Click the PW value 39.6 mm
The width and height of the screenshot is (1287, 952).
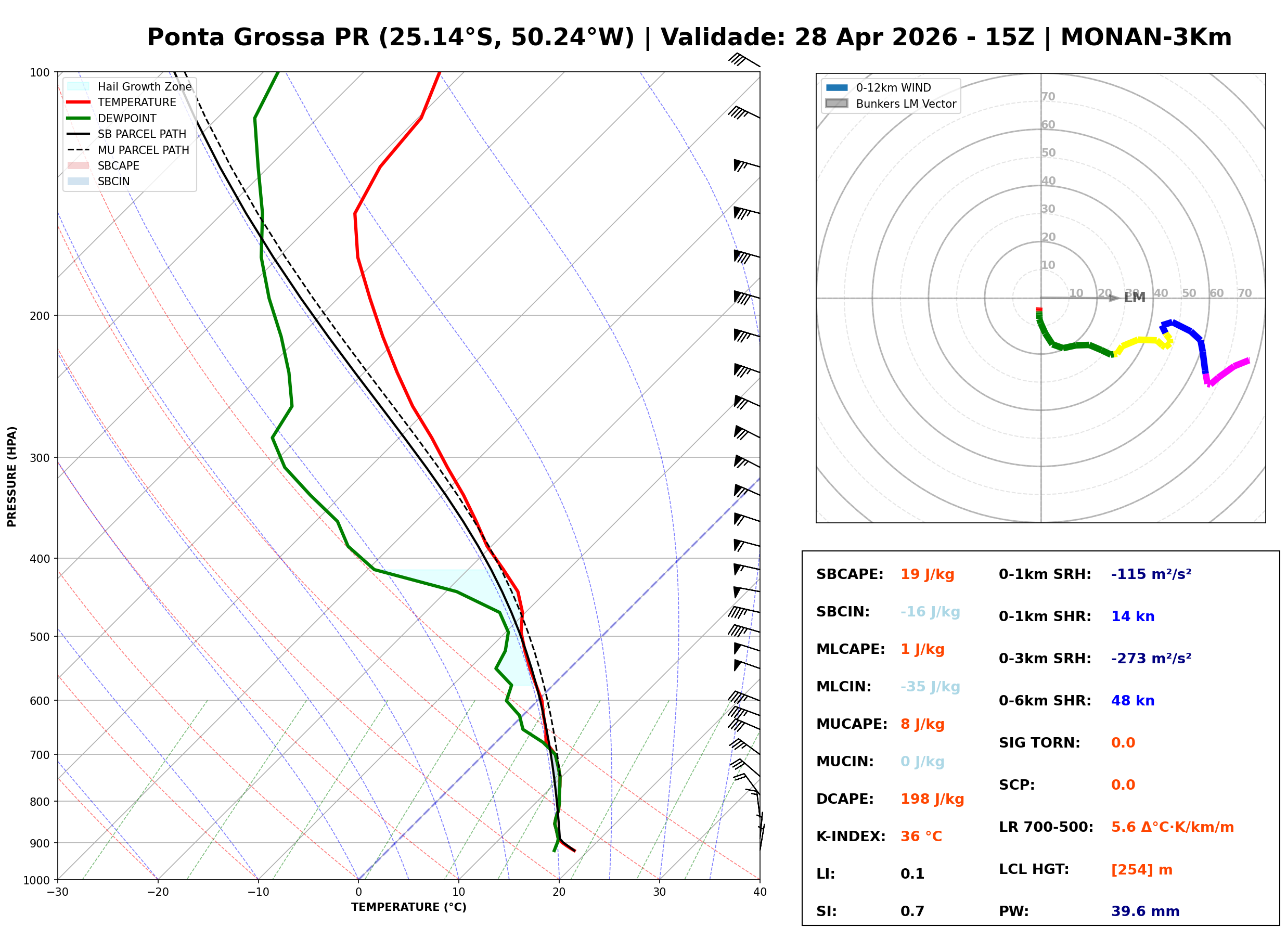(x=1146, y=911)
